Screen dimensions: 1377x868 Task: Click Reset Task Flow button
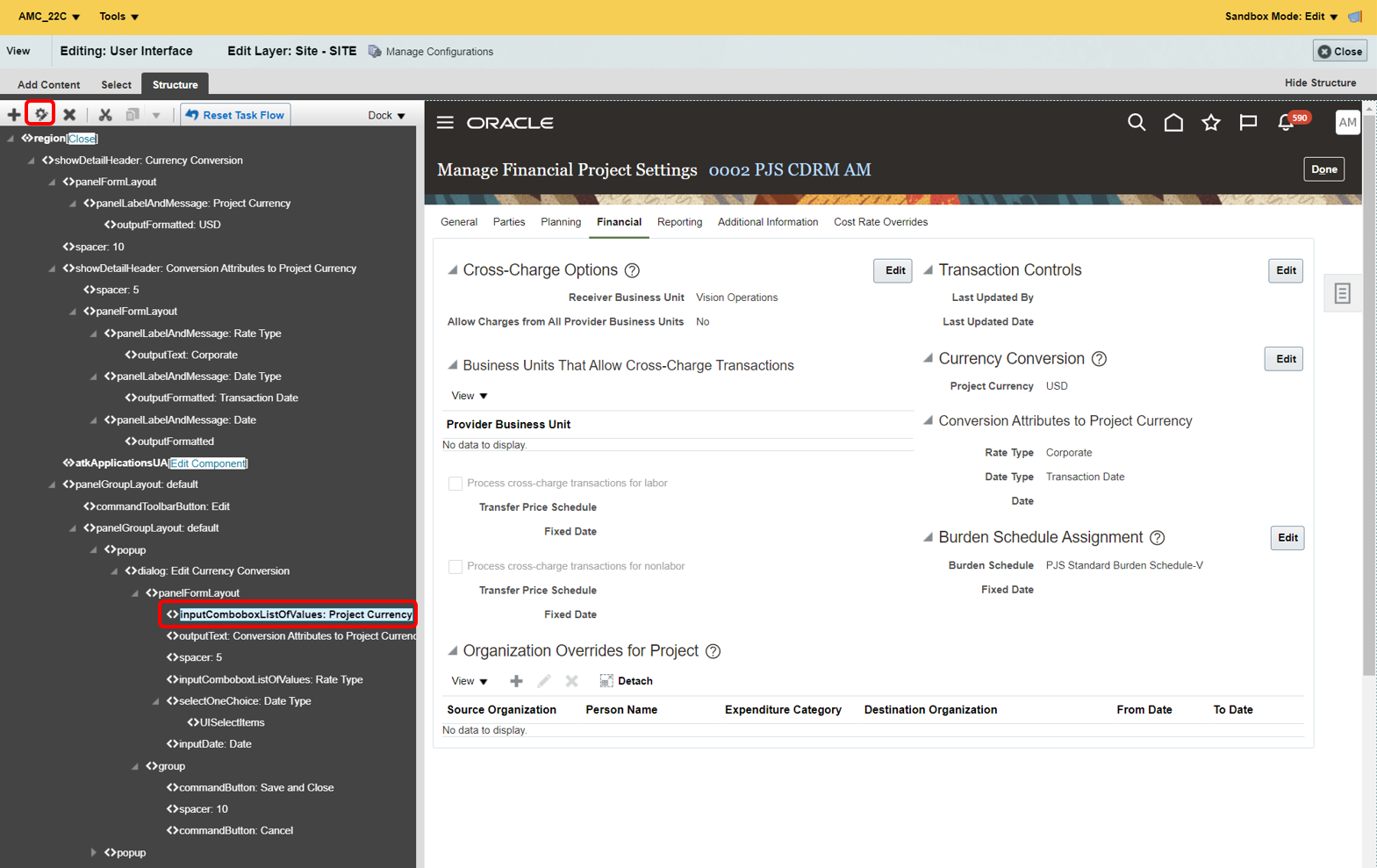pos(235,115)
